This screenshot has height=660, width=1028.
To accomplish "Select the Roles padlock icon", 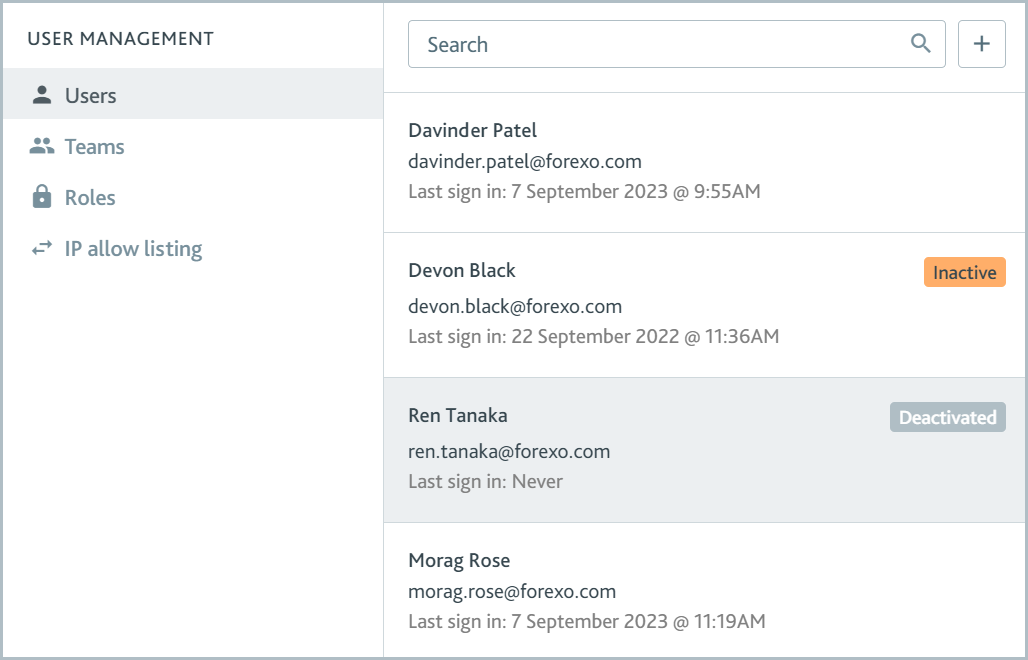I will pyautogui.click(x=41, y=197).
